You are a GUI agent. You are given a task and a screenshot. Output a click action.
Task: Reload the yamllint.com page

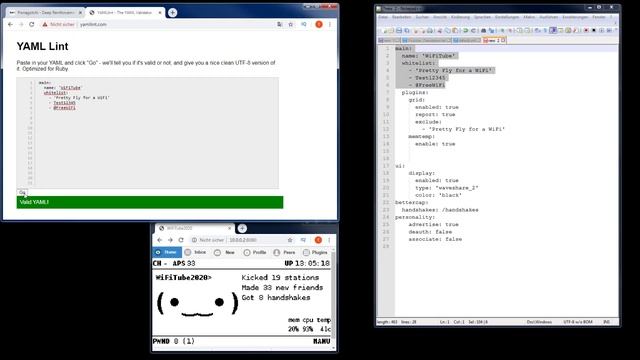pyautogui.click(x=31, y=24)
